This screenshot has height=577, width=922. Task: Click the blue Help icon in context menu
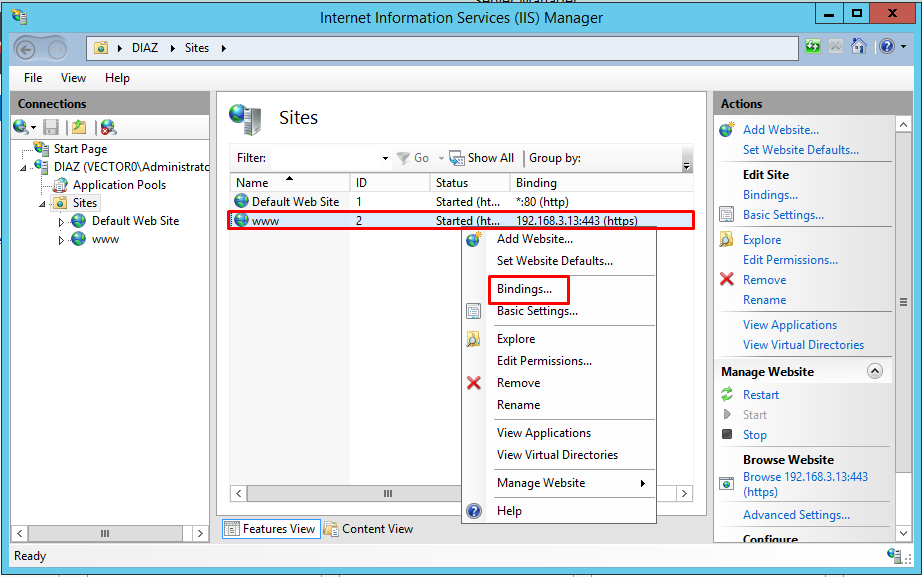tap(474, 511)
